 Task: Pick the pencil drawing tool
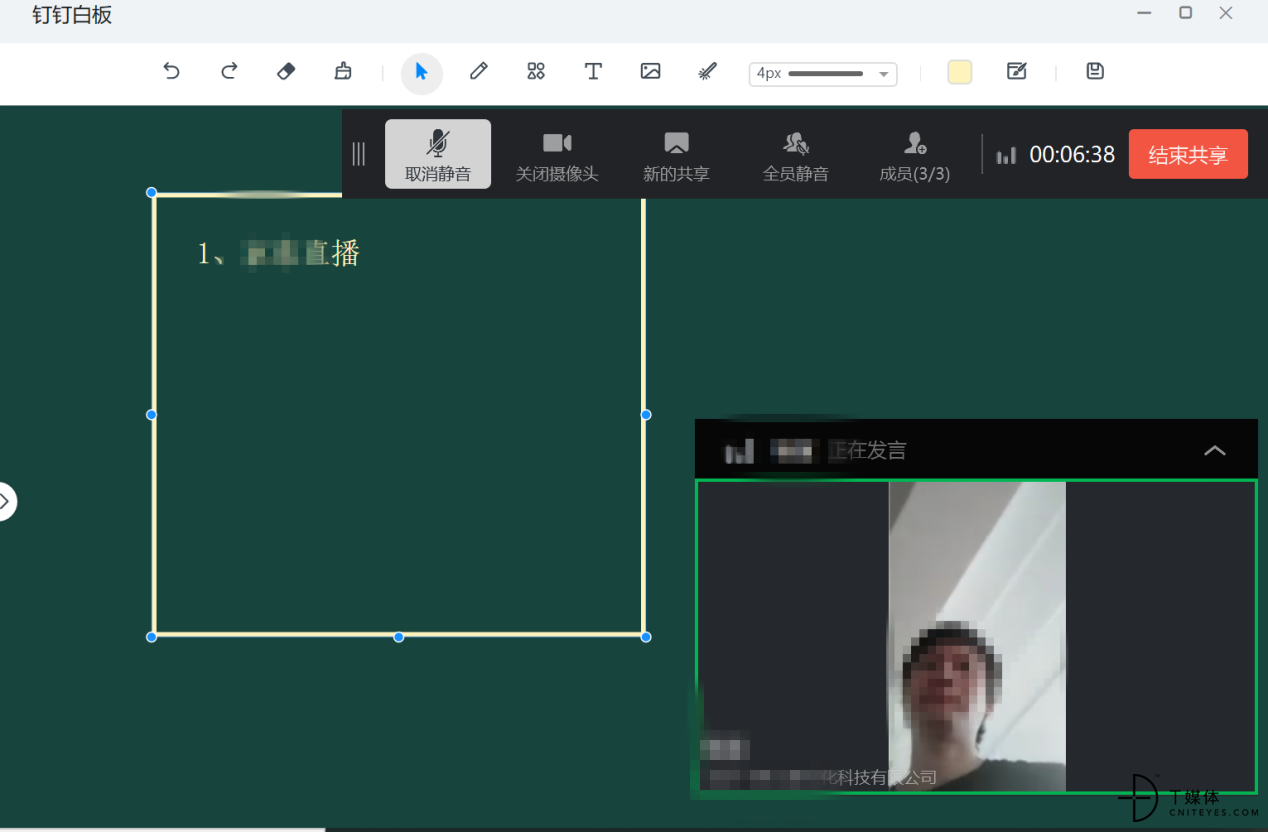click(x=479, y=71)
